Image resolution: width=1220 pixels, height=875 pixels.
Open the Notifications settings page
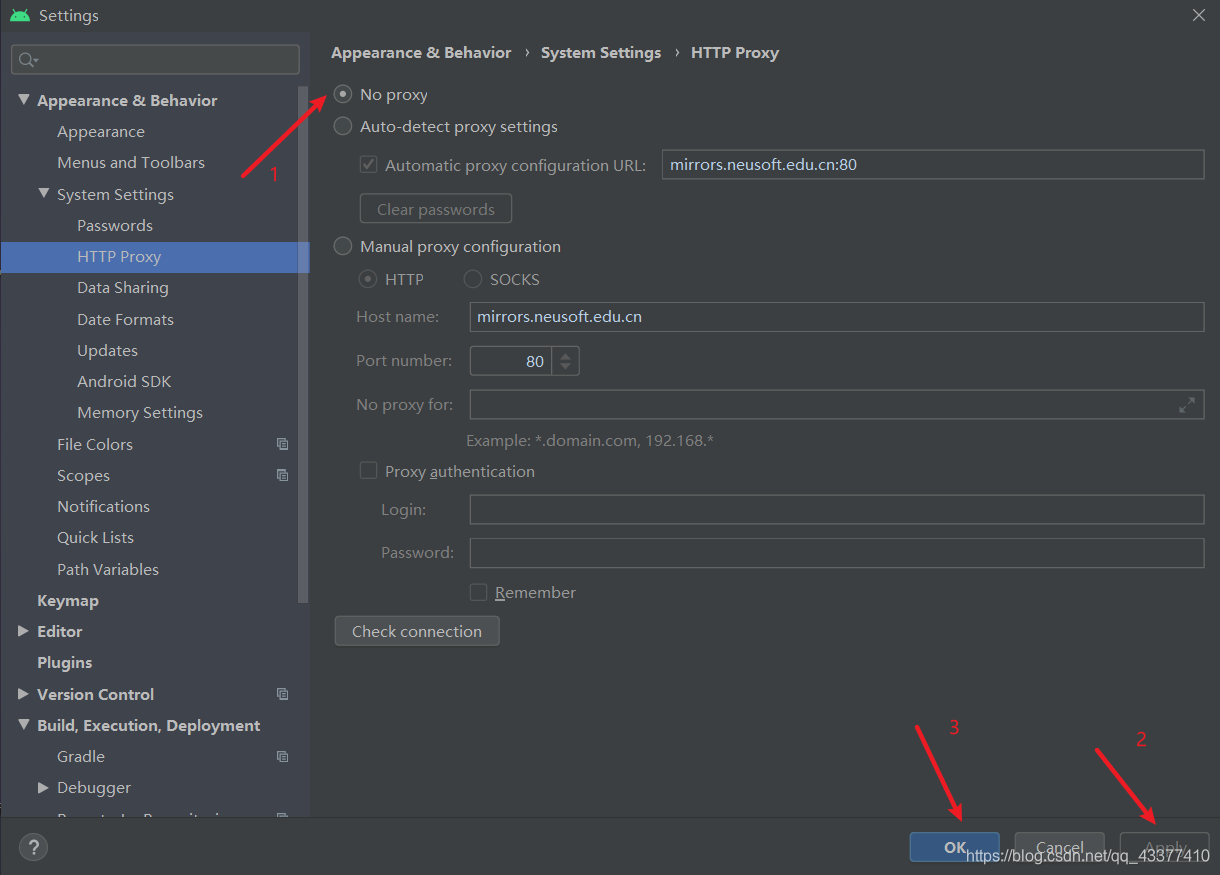point(103,506)
